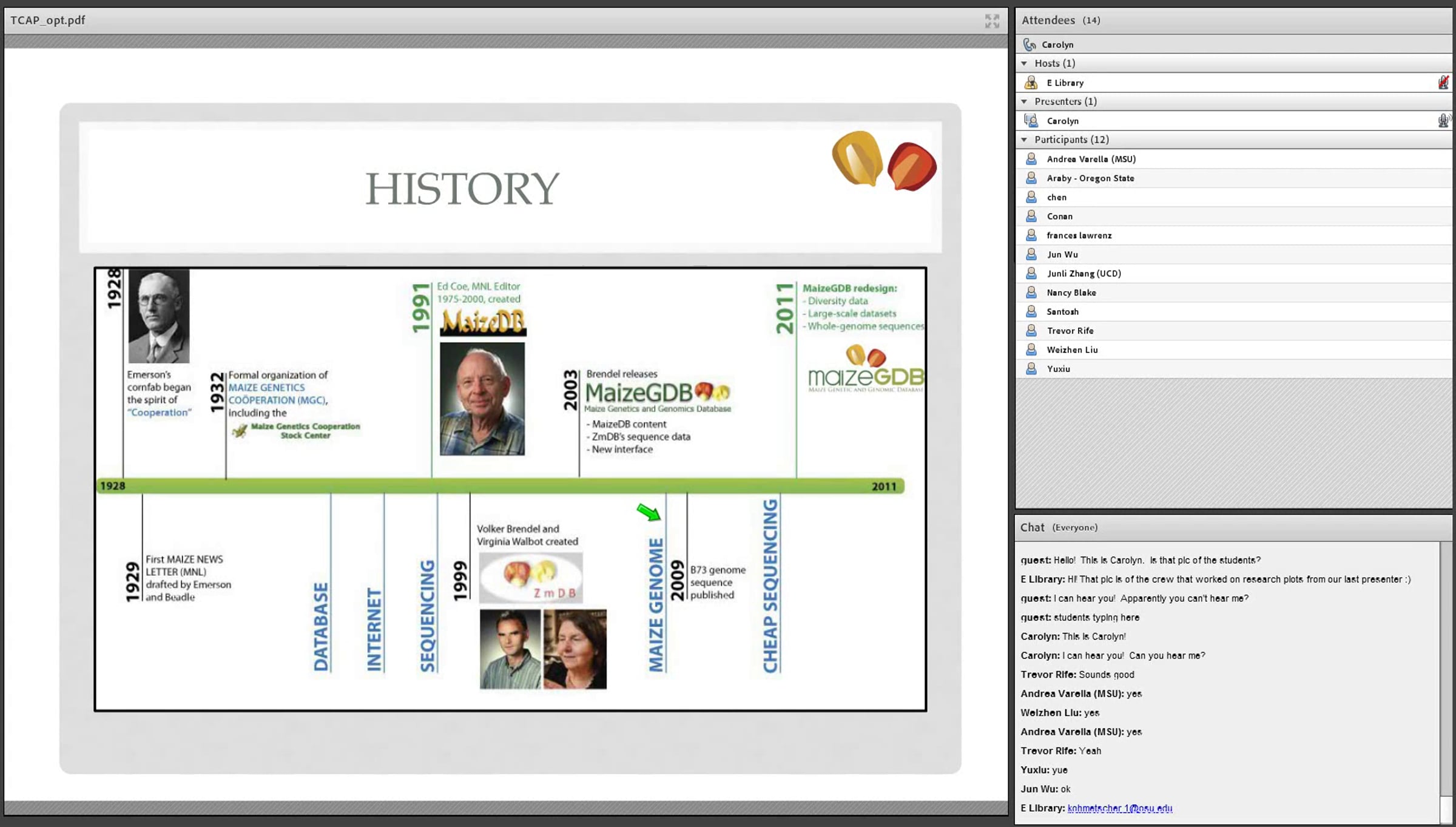The width and height of the screenshot is (1456, 827).
Task: Select attendee name Junli Zhang (UCD)
Action: 1084,274
